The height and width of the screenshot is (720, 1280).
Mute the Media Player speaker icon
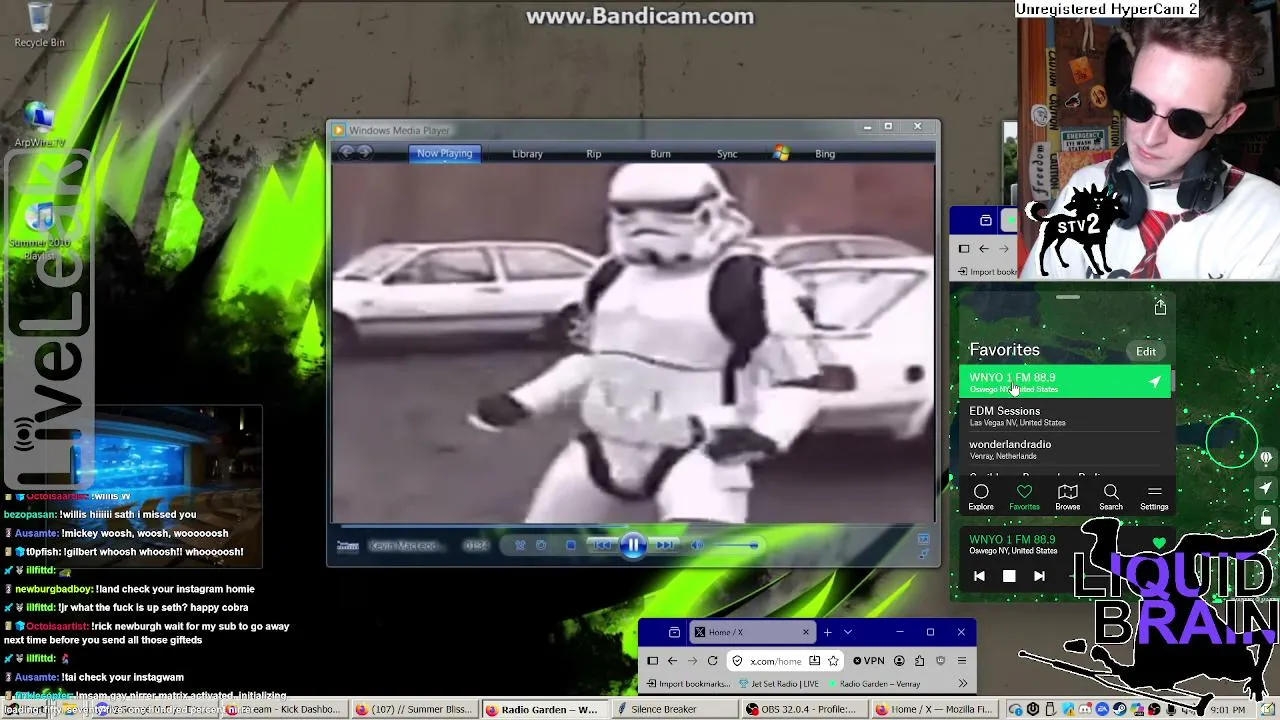pos(697,545)
